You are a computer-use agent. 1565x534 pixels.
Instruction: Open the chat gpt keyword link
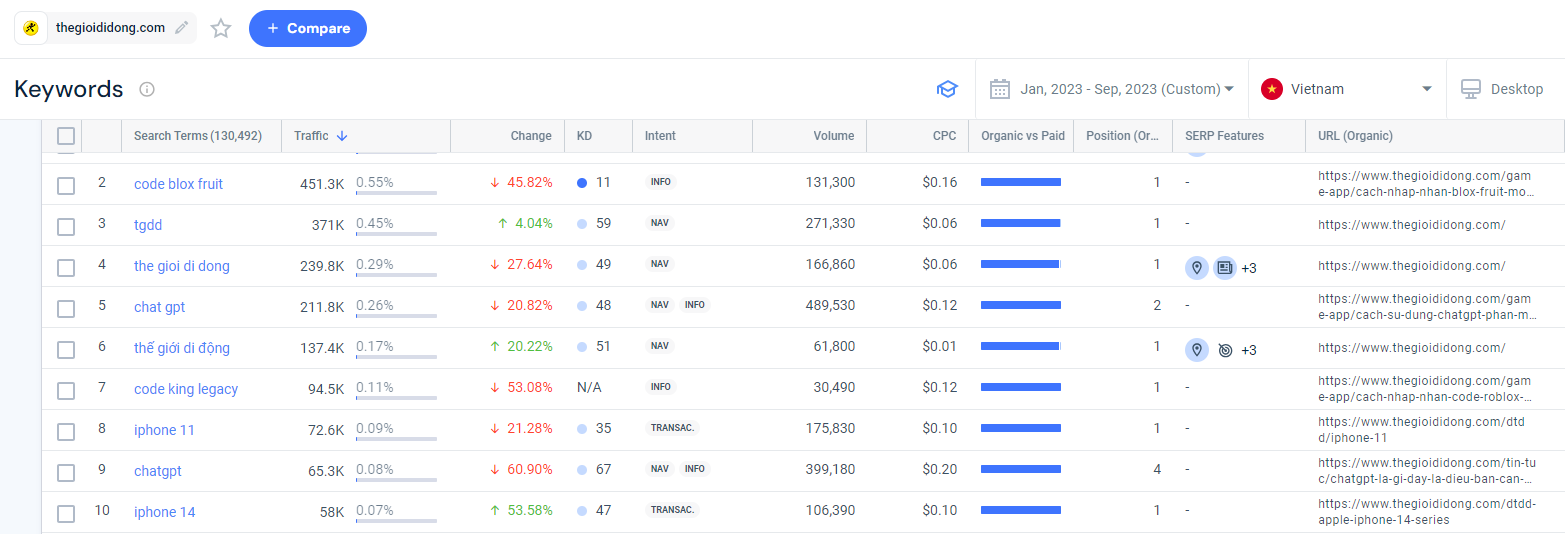160,307
